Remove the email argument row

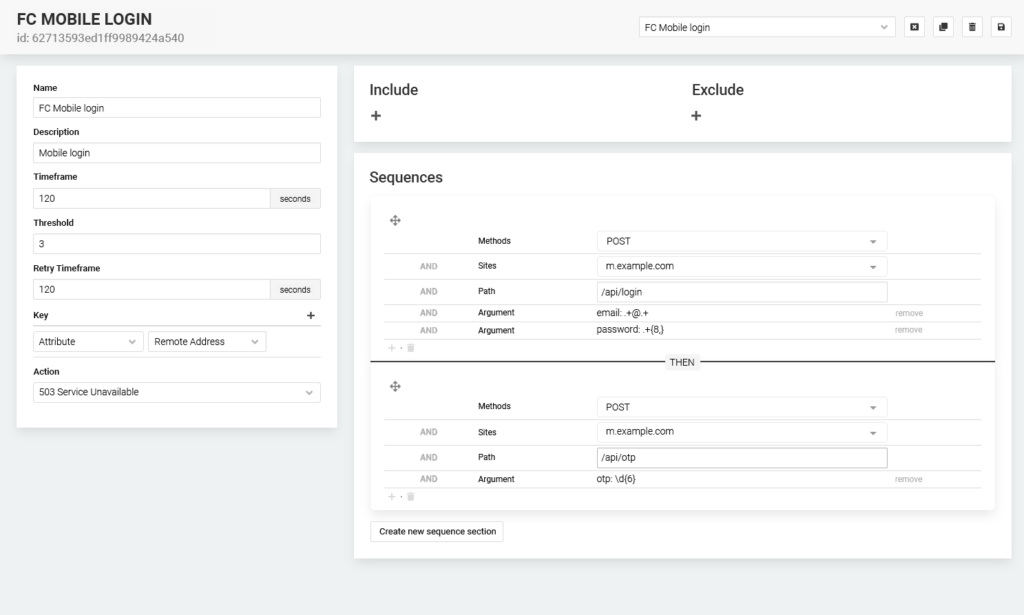(908, 313)
